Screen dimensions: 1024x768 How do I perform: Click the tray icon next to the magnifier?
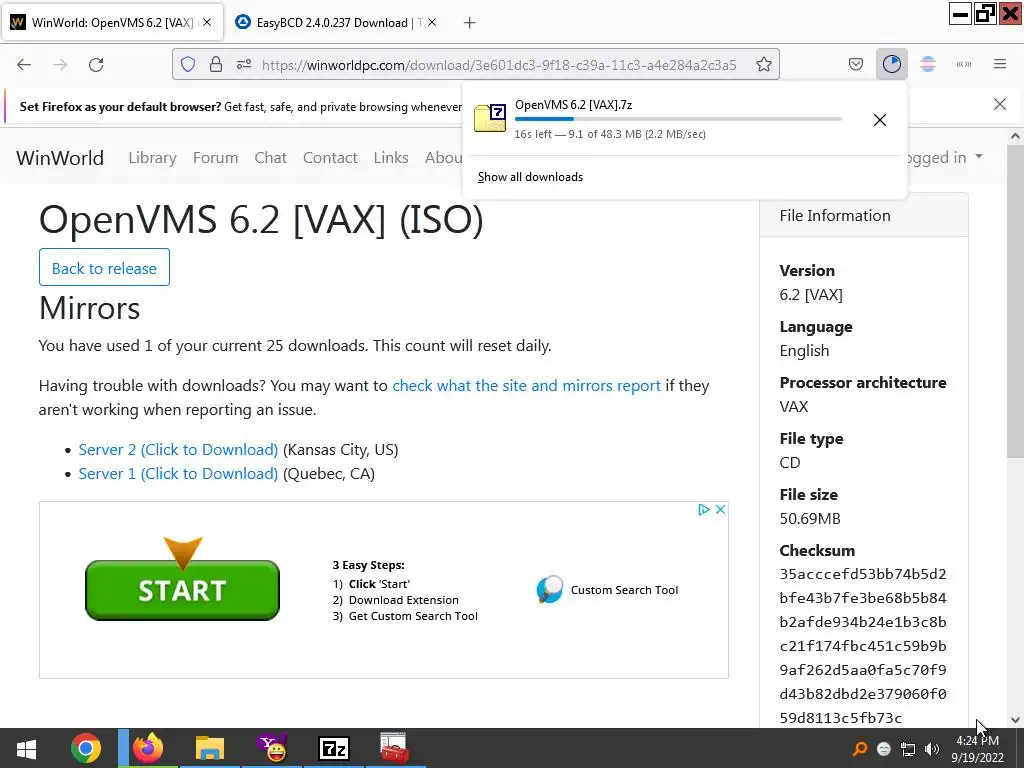tap(884, 749)
